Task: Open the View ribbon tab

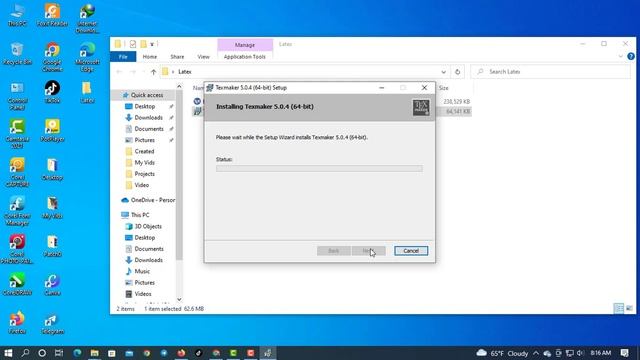Action: click(x=203, y=57)
